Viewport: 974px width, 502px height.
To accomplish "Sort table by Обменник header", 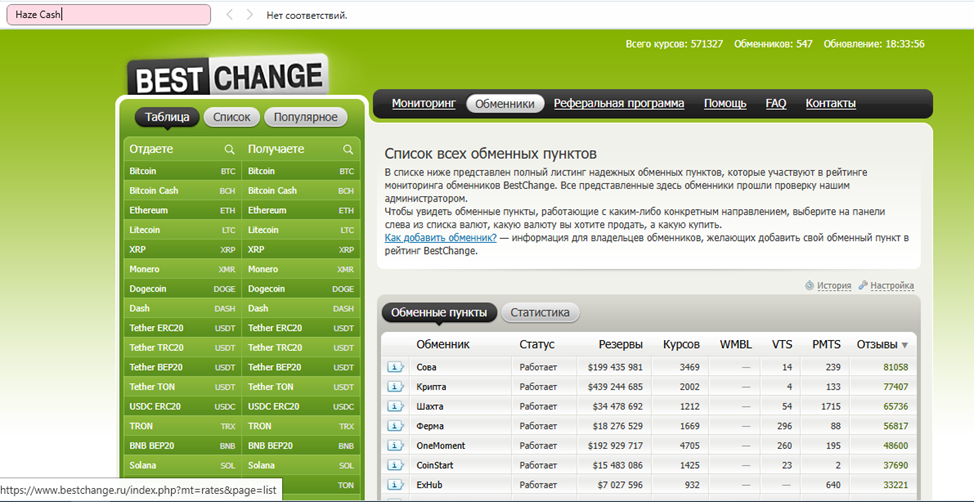I will (443, 344).
